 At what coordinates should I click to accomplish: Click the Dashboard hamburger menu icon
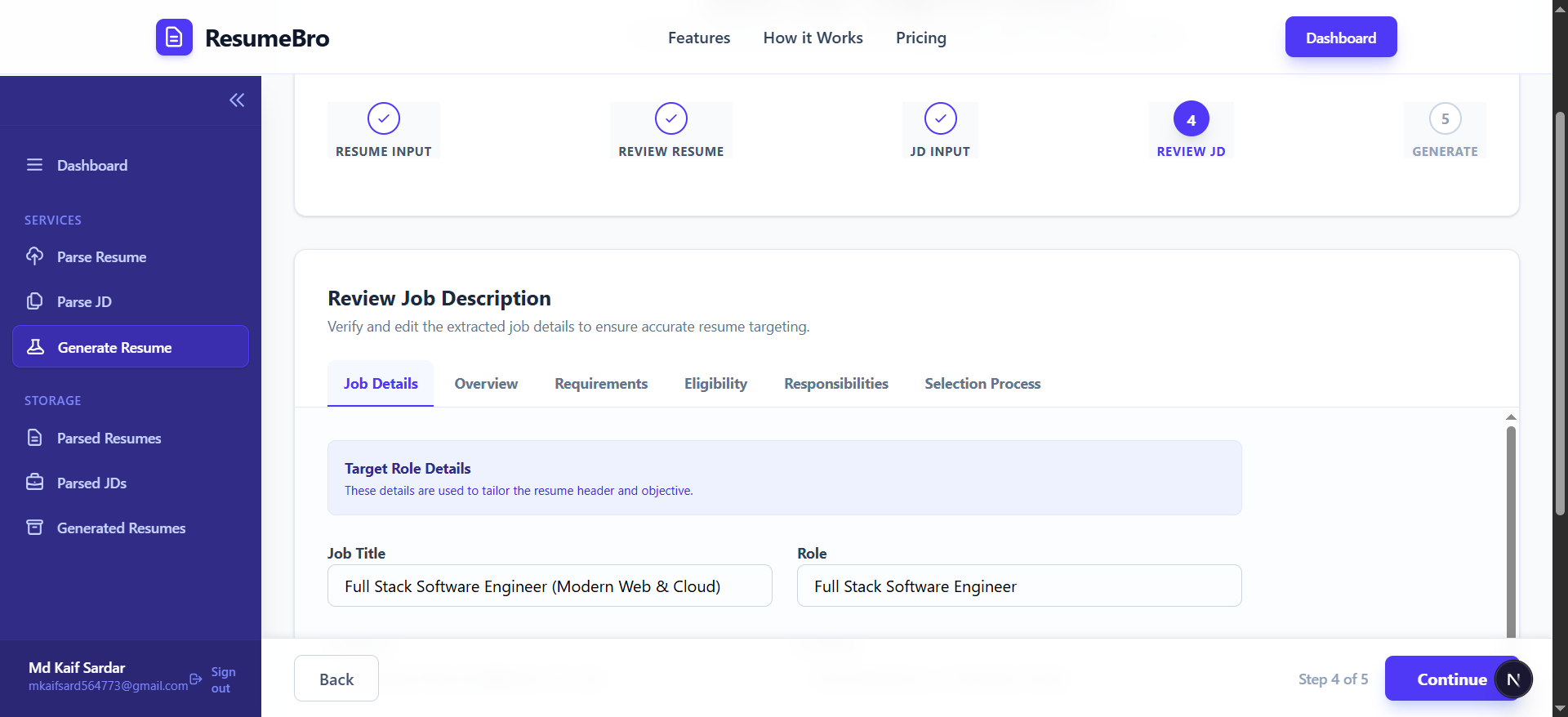click(34, 165)
